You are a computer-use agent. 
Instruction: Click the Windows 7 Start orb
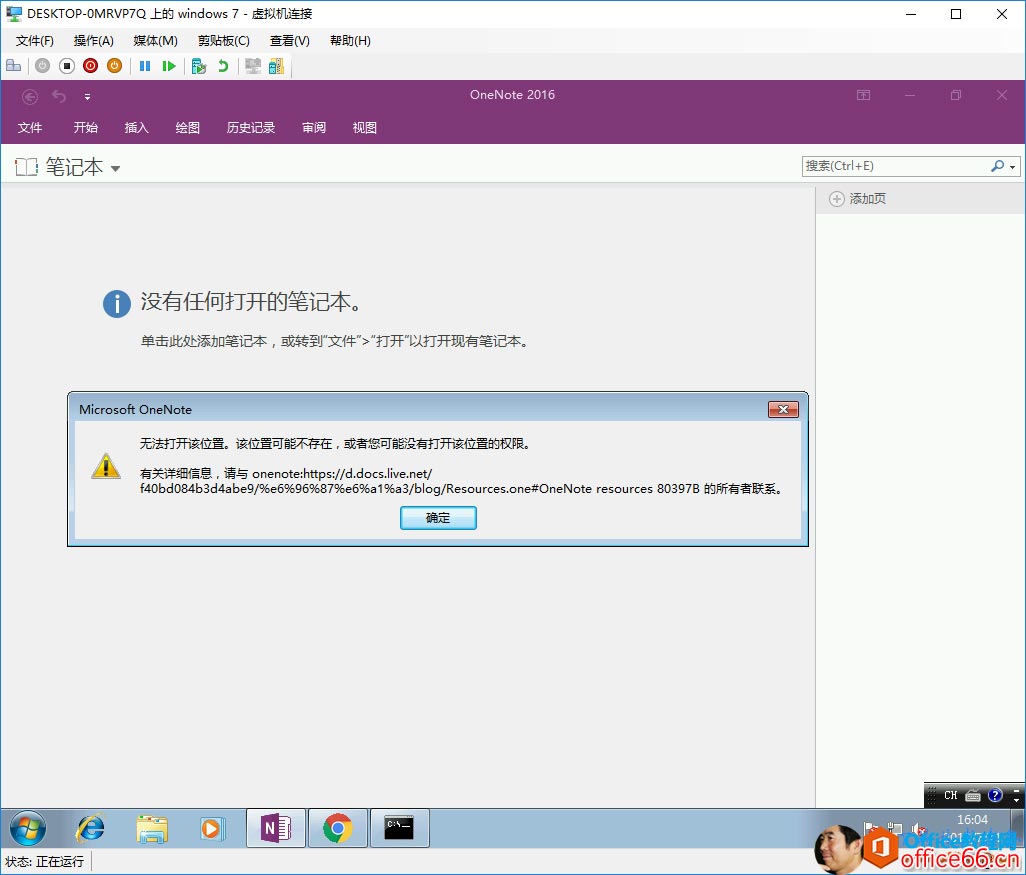28,828
